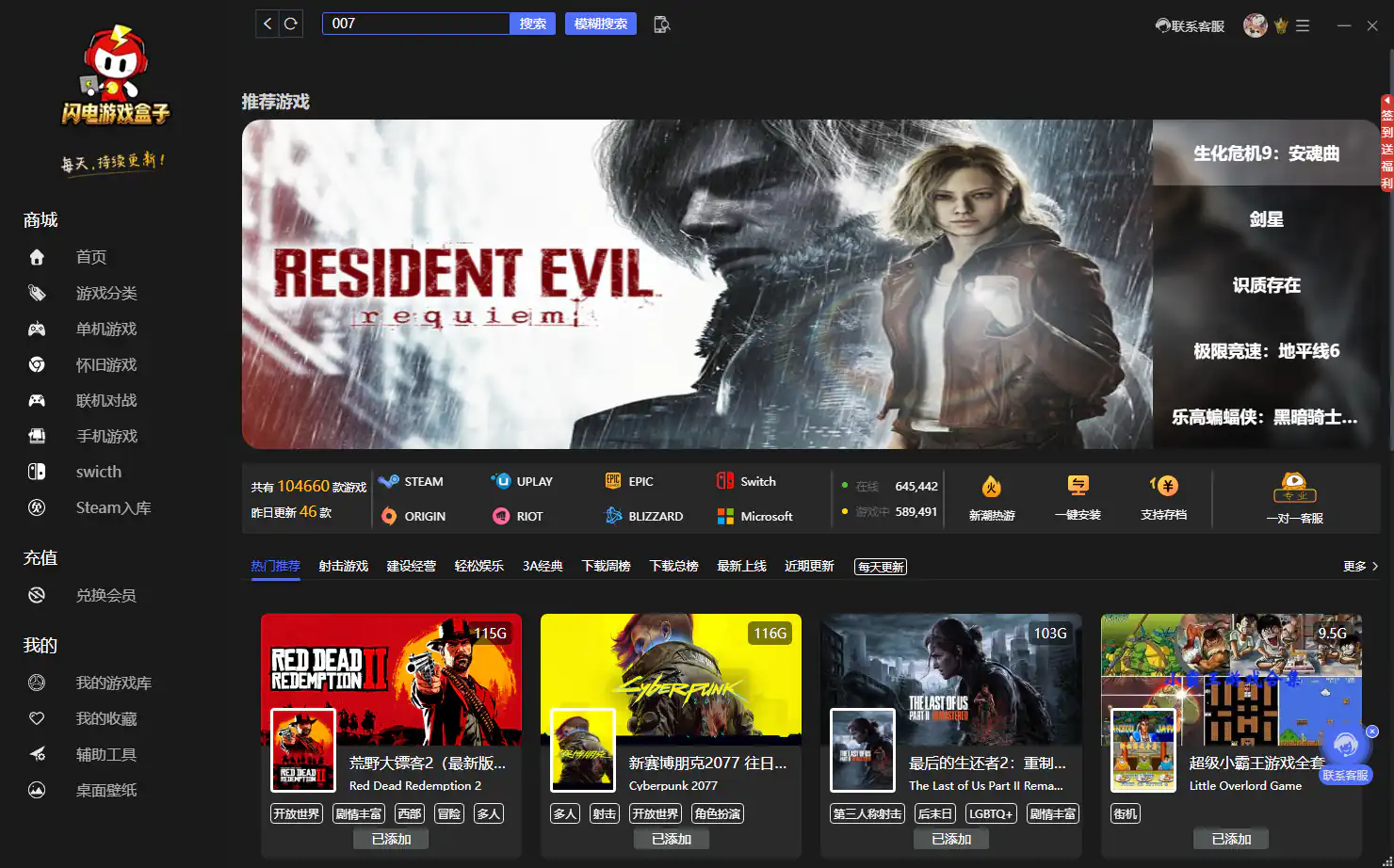
Task: Select the Microsoft platform filter
Action: pos(754,516)
